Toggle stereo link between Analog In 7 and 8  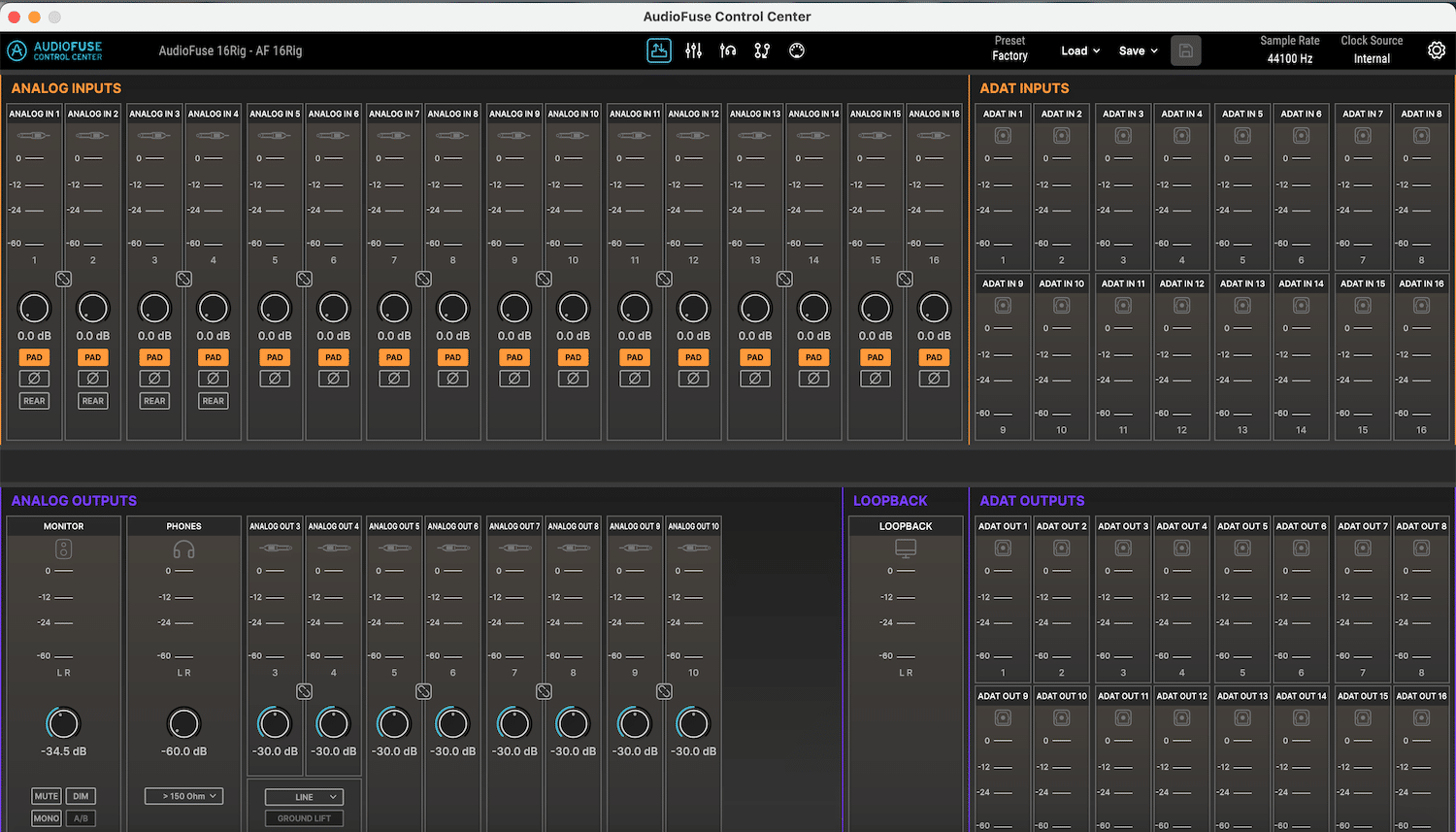click(423, 279)
